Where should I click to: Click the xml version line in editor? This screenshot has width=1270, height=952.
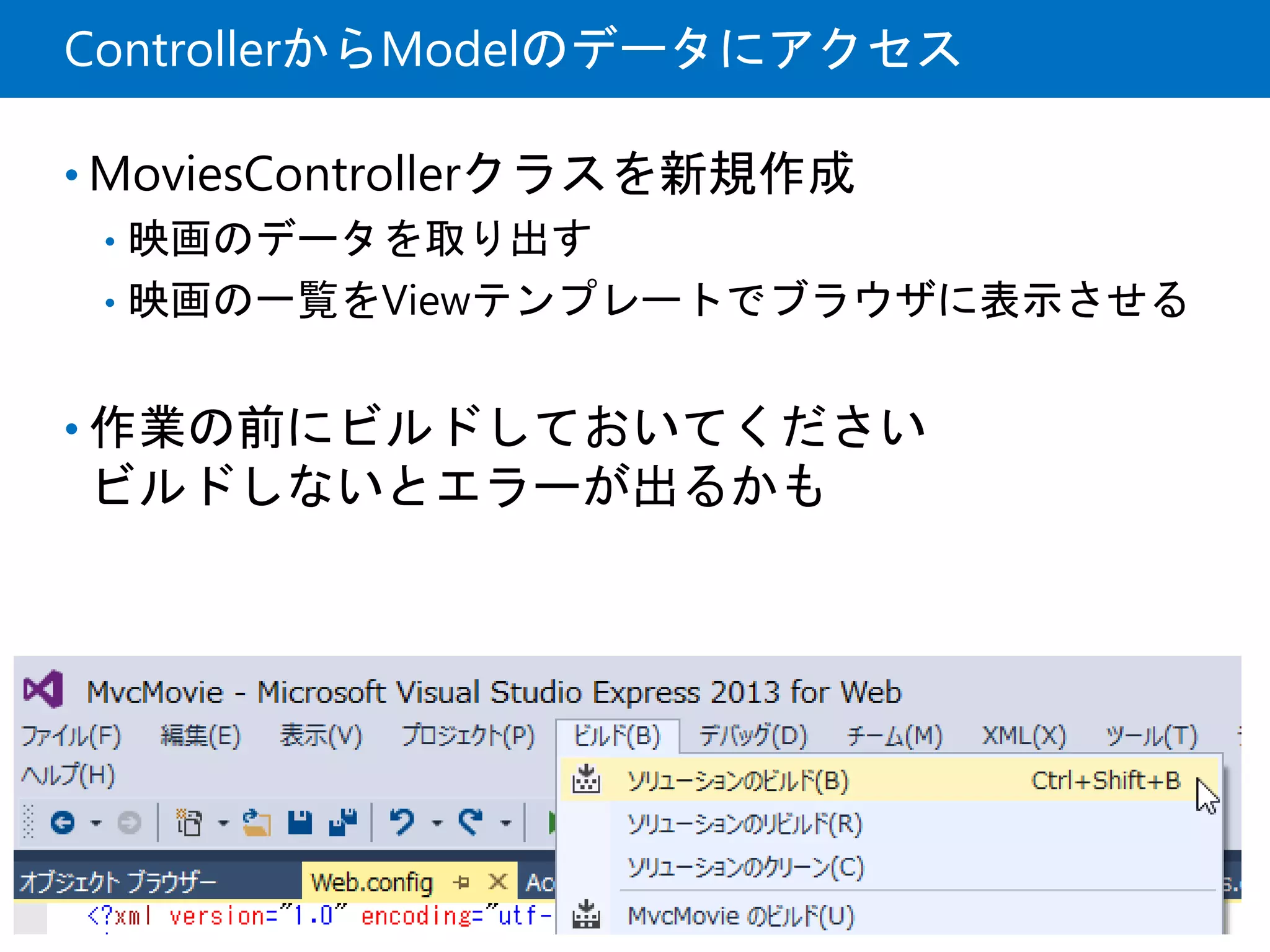click(319, 916)
